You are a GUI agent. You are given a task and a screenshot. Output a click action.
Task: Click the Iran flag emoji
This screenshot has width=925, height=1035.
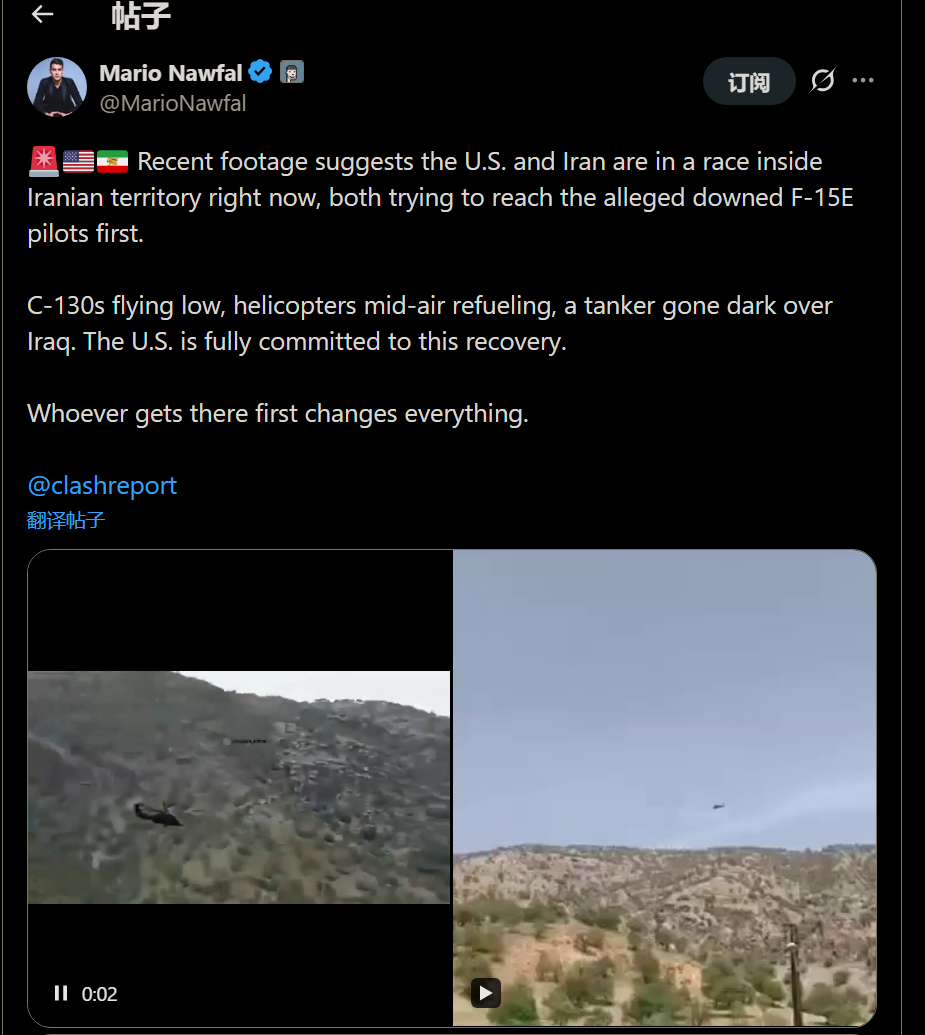[x=112, y=161]
